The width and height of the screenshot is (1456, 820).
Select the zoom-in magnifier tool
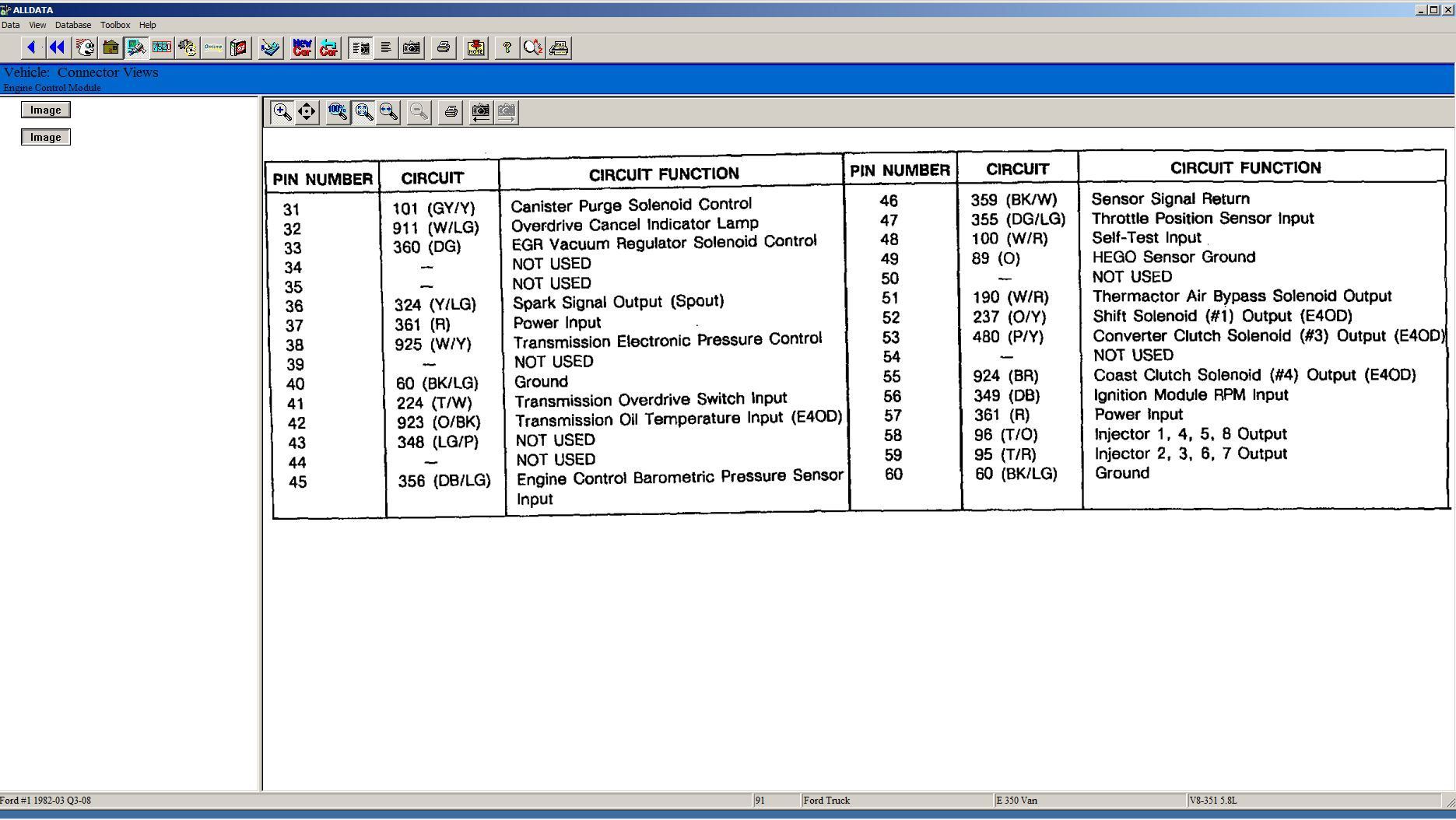(282, 112)
